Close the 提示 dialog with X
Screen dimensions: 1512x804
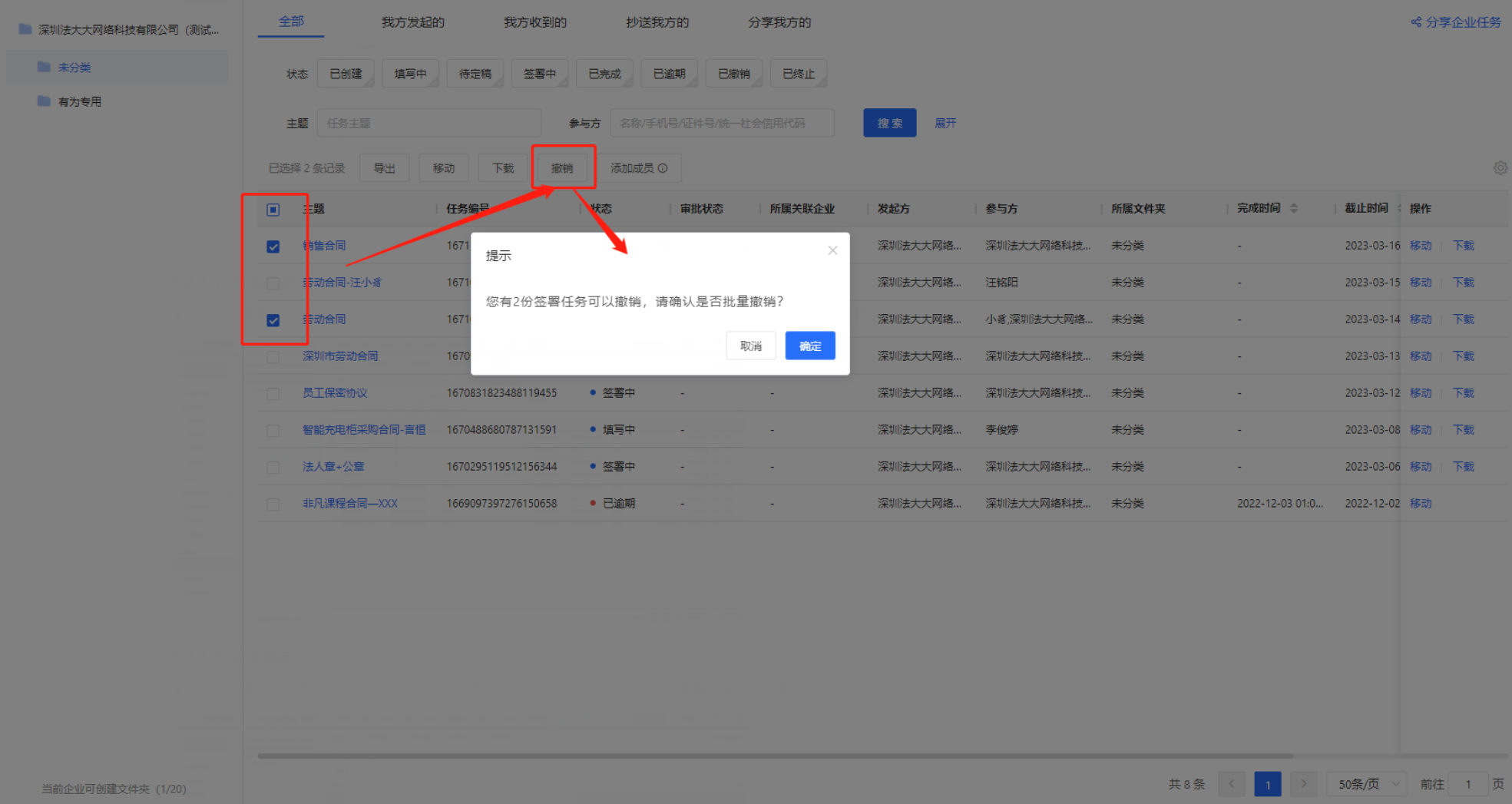click(x=832, y=250)
